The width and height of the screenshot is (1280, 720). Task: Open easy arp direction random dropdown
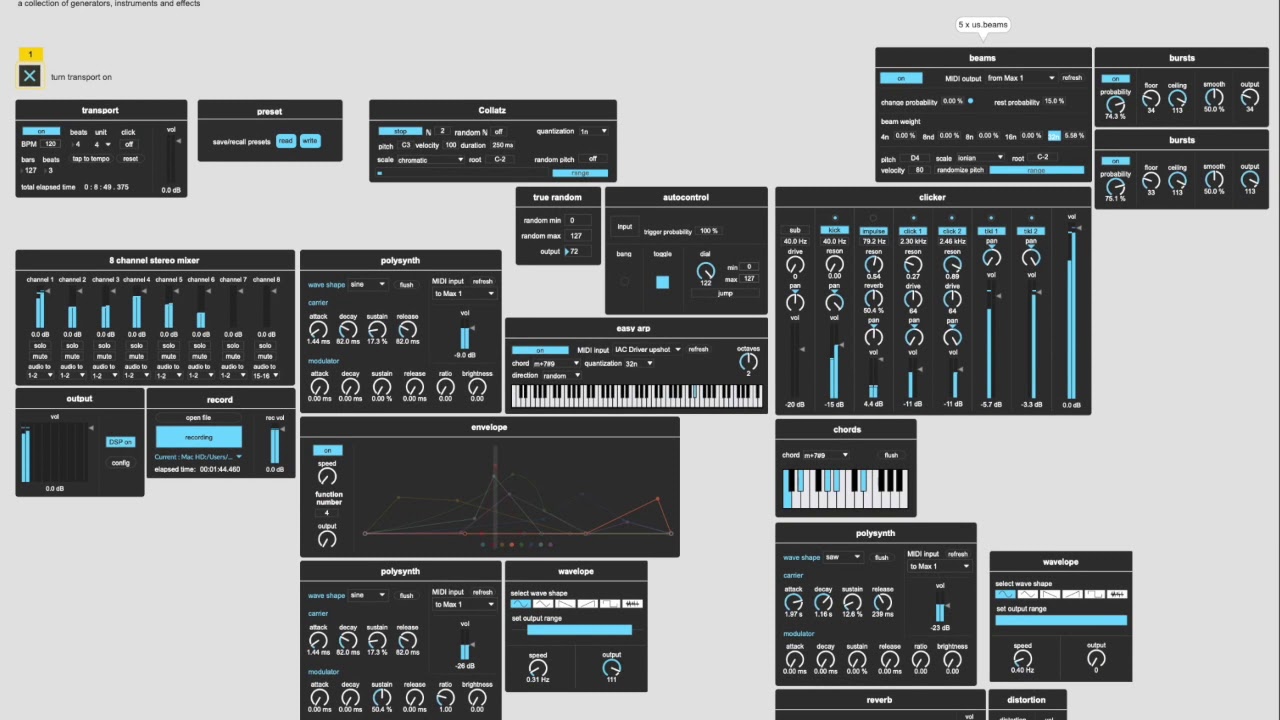(x=561, y=376)
